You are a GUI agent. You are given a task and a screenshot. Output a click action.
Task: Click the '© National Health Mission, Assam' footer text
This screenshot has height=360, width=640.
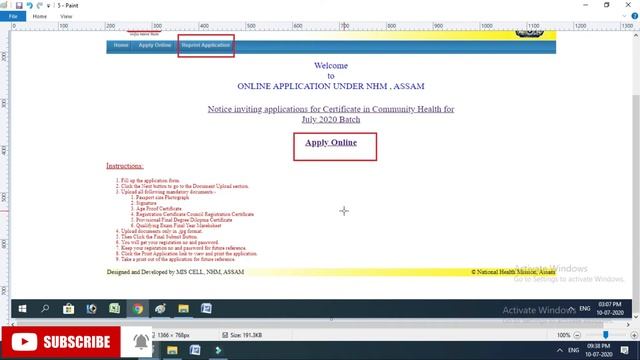click(x=513, y=272)
